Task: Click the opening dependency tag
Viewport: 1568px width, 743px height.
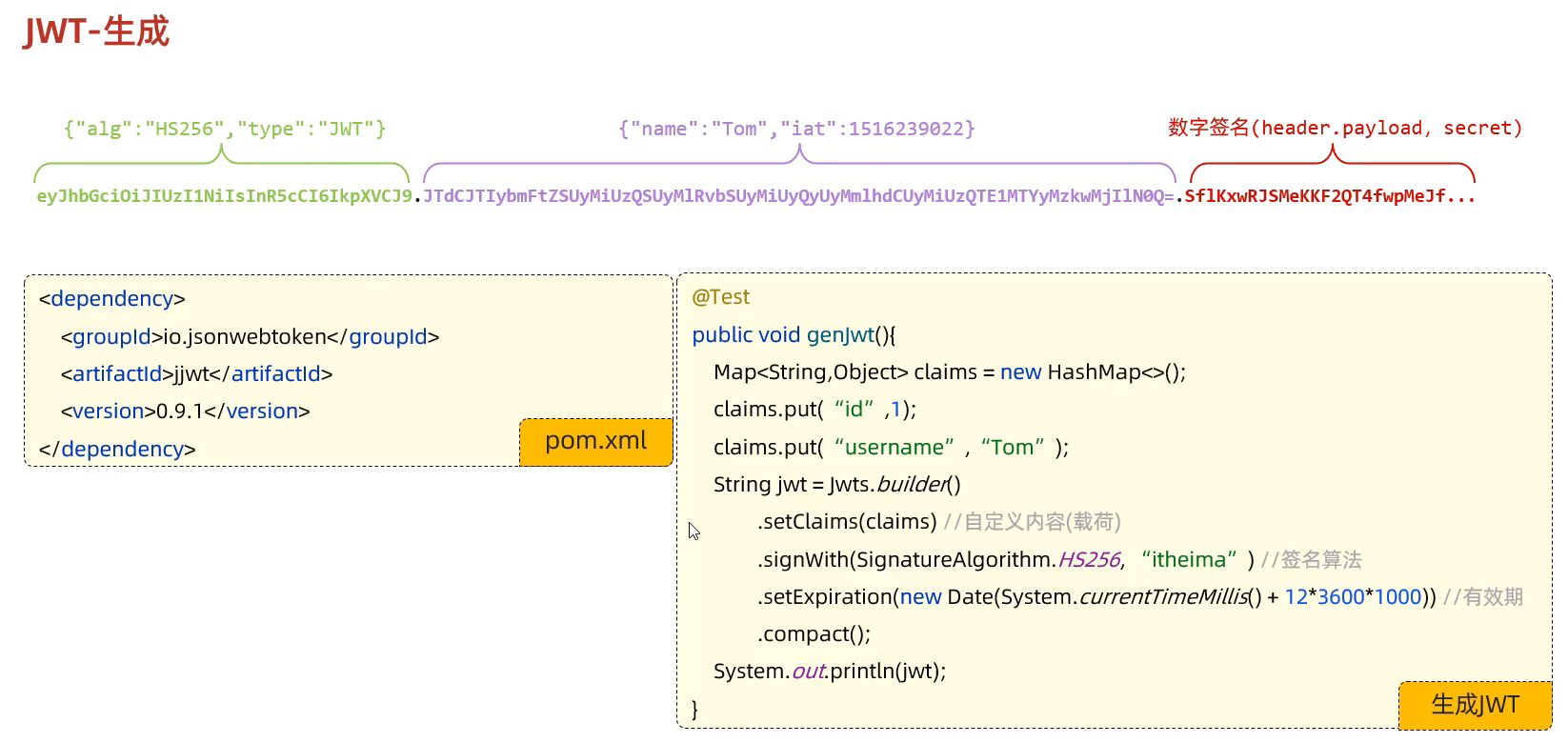Action: (112, 298)
